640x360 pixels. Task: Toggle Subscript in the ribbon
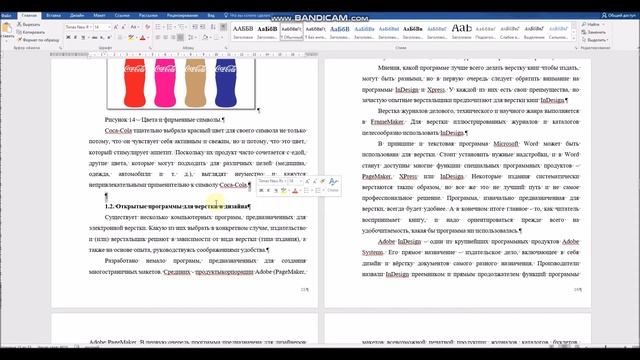click(102, 38)
